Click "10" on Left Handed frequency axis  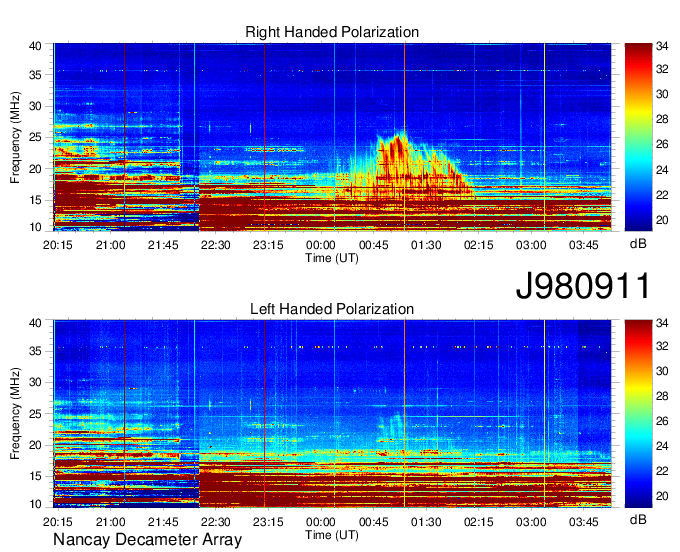click(x=35, y=504)
